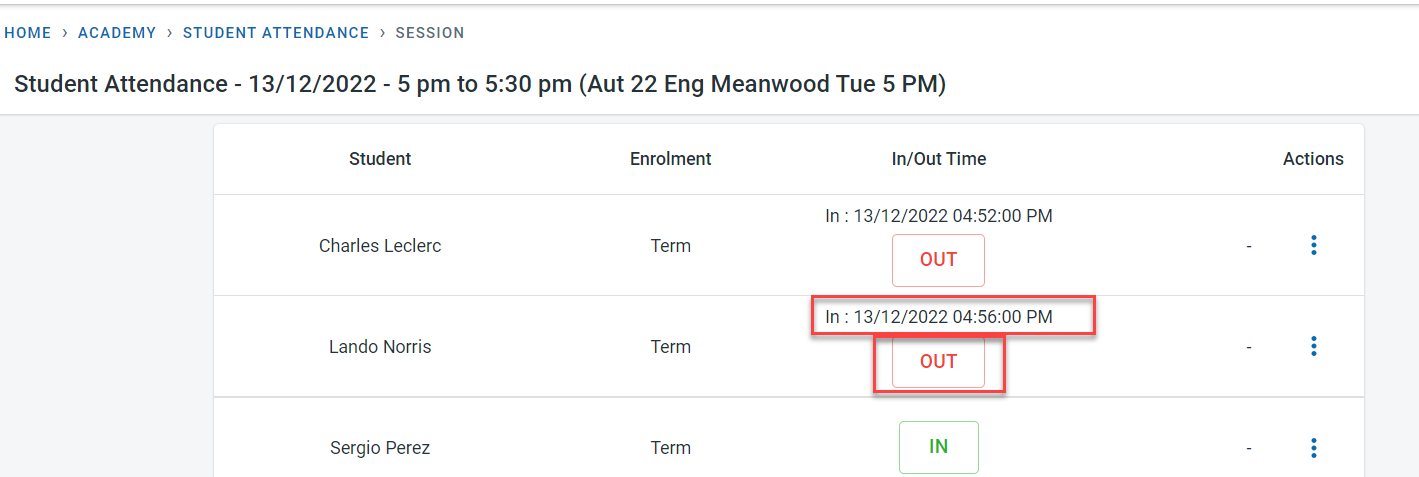Select the Charles Leclerc student name
This screenshot has width=1419, height=477.
pyautogui.click(x=380, y=246)
